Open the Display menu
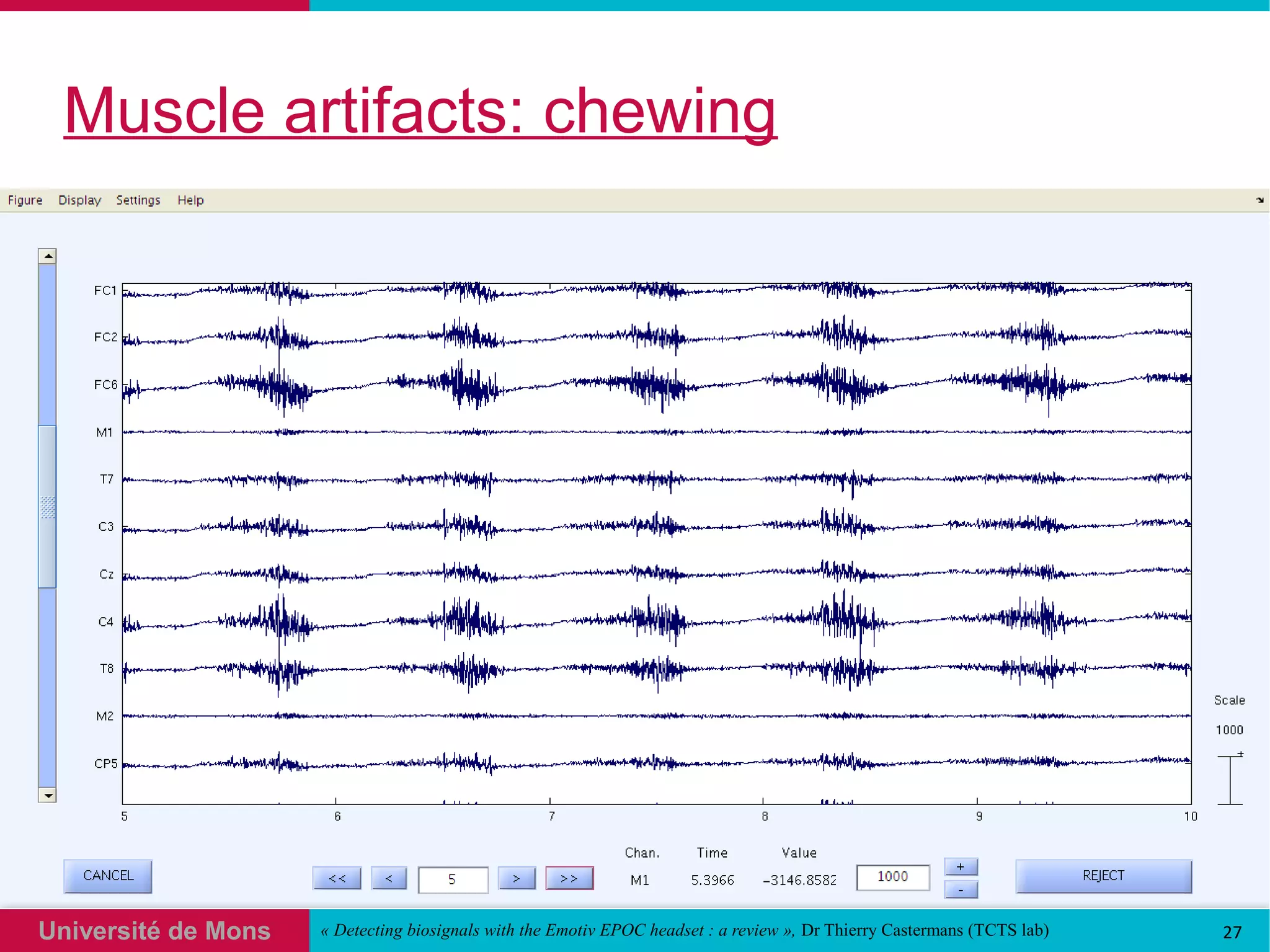 pos(79,200)
